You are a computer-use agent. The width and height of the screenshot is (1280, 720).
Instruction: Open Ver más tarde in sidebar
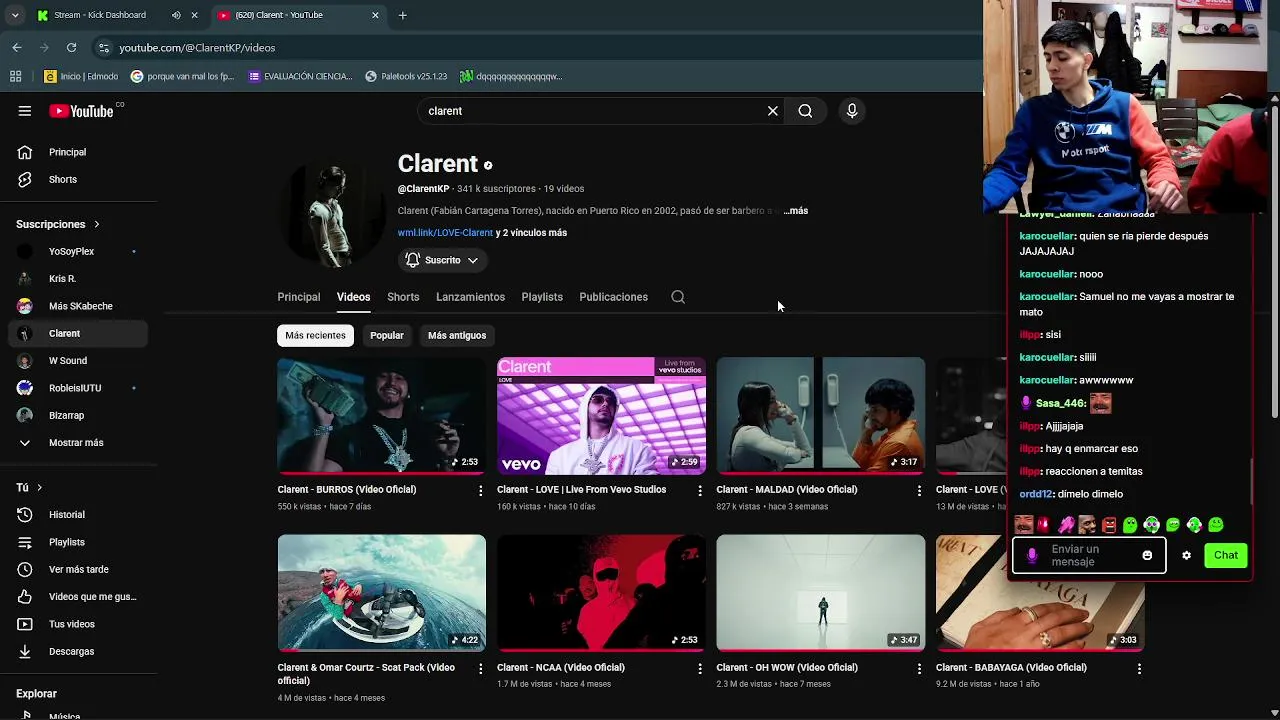(78, 569)
